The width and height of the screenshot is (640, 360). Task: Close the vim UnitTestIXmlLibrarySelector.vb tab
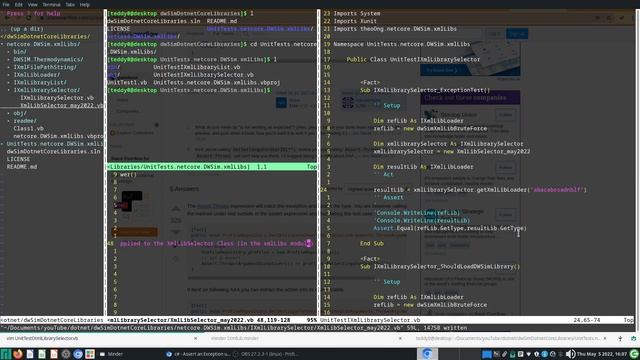click(196, 338)
